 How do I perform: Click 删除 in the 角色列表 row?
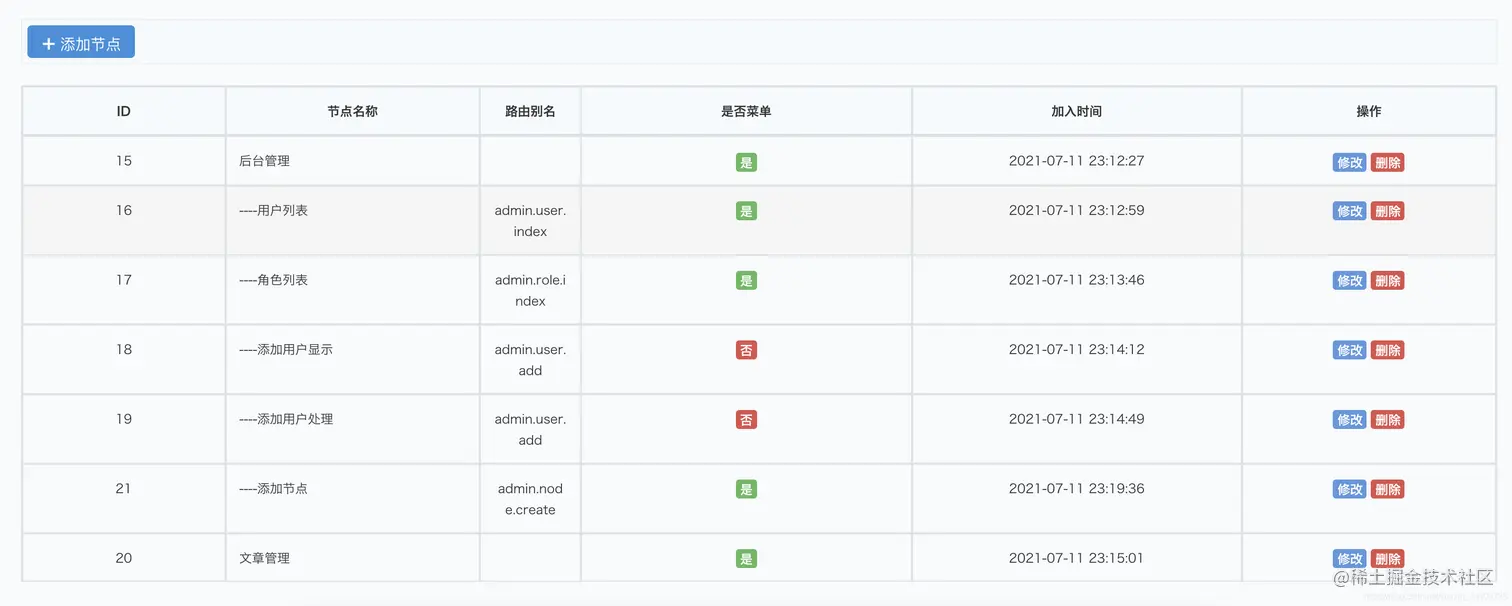1387,281
